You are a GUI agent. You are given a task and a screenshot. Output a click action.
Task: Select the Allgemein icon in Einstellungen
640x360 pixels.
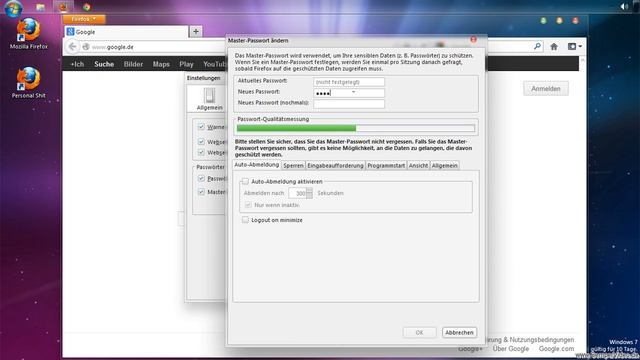point(209,99)
